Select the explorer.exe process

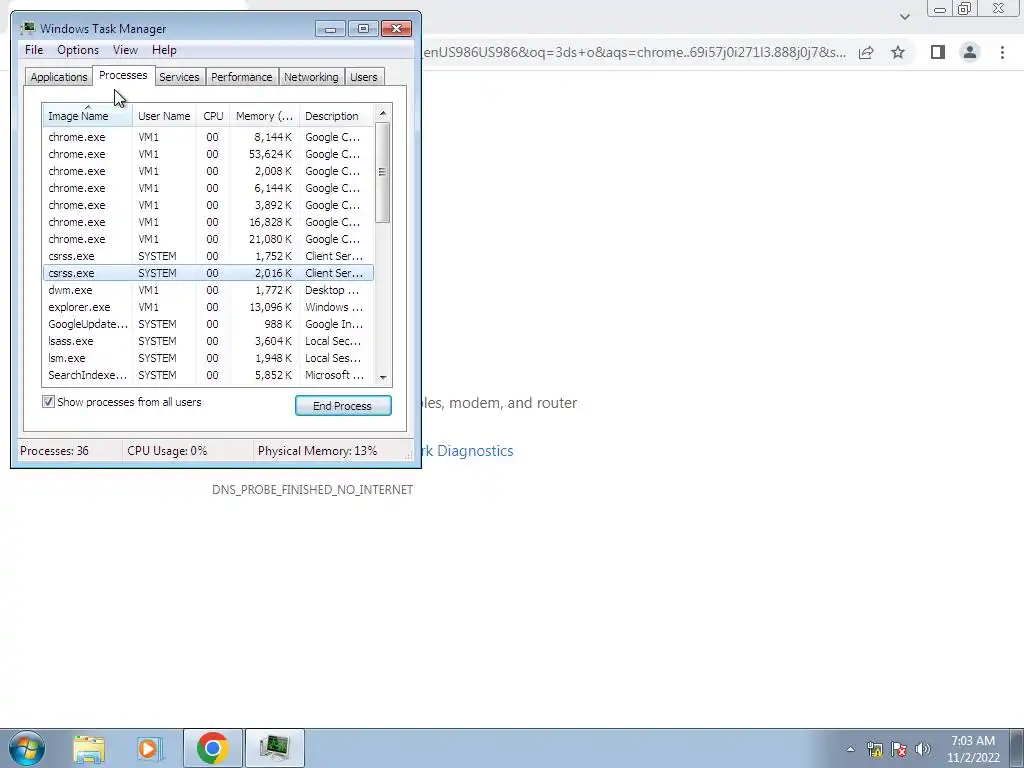(x=208, y=307)
